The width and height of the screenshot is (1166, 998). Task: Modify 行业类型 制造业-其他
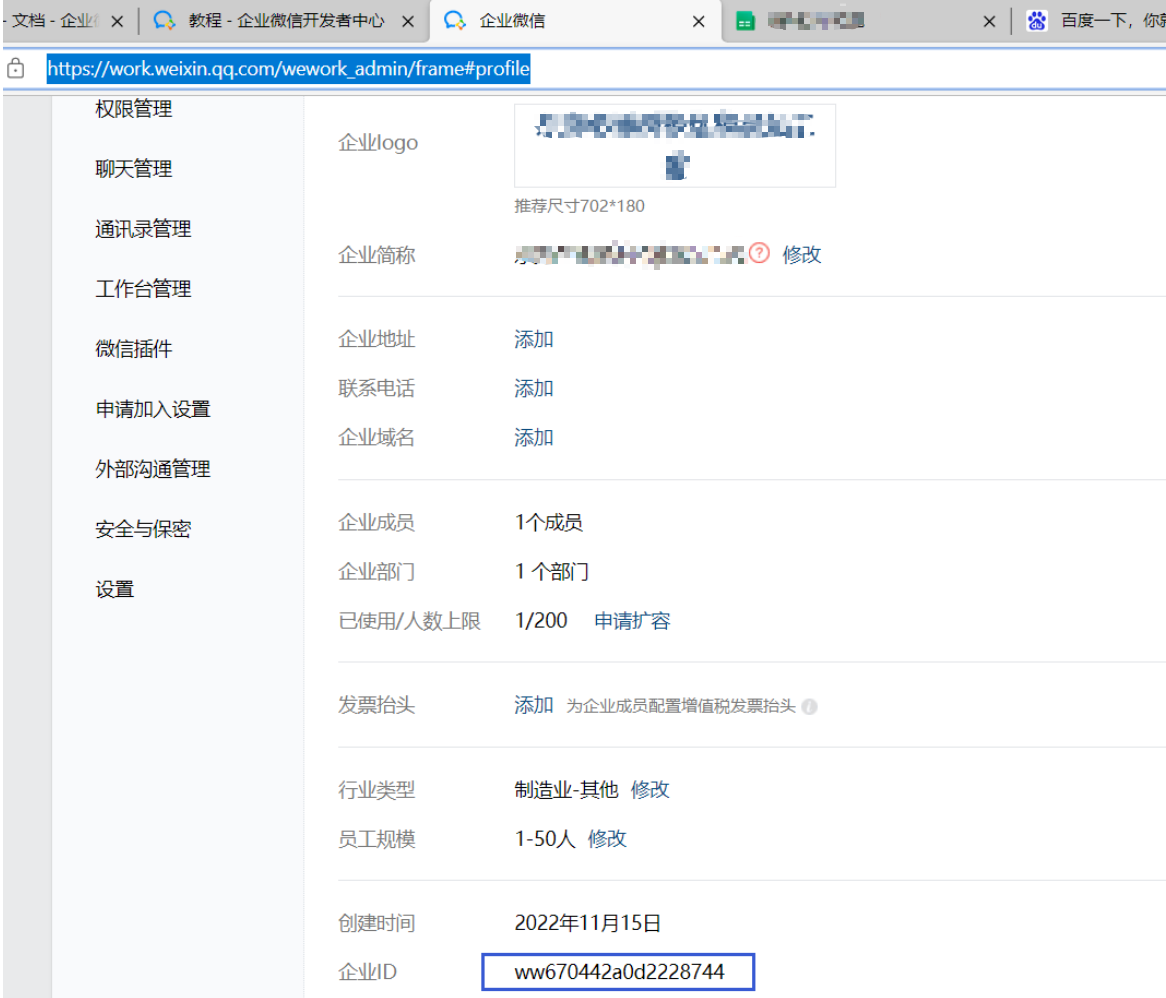pyautogui.click(x=650, y=790)
